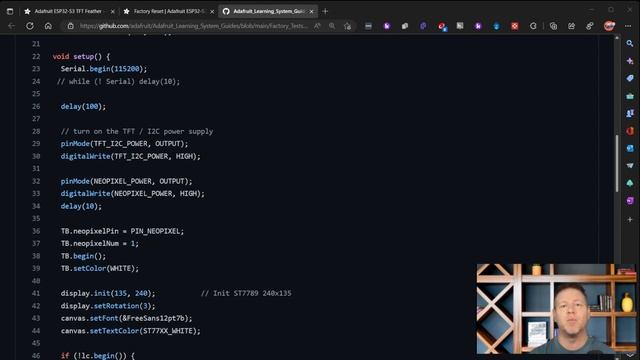The height and width of the screenshot is (360, 640).
Task: Click 'void setup() {' code line
Action: (81, 56)
